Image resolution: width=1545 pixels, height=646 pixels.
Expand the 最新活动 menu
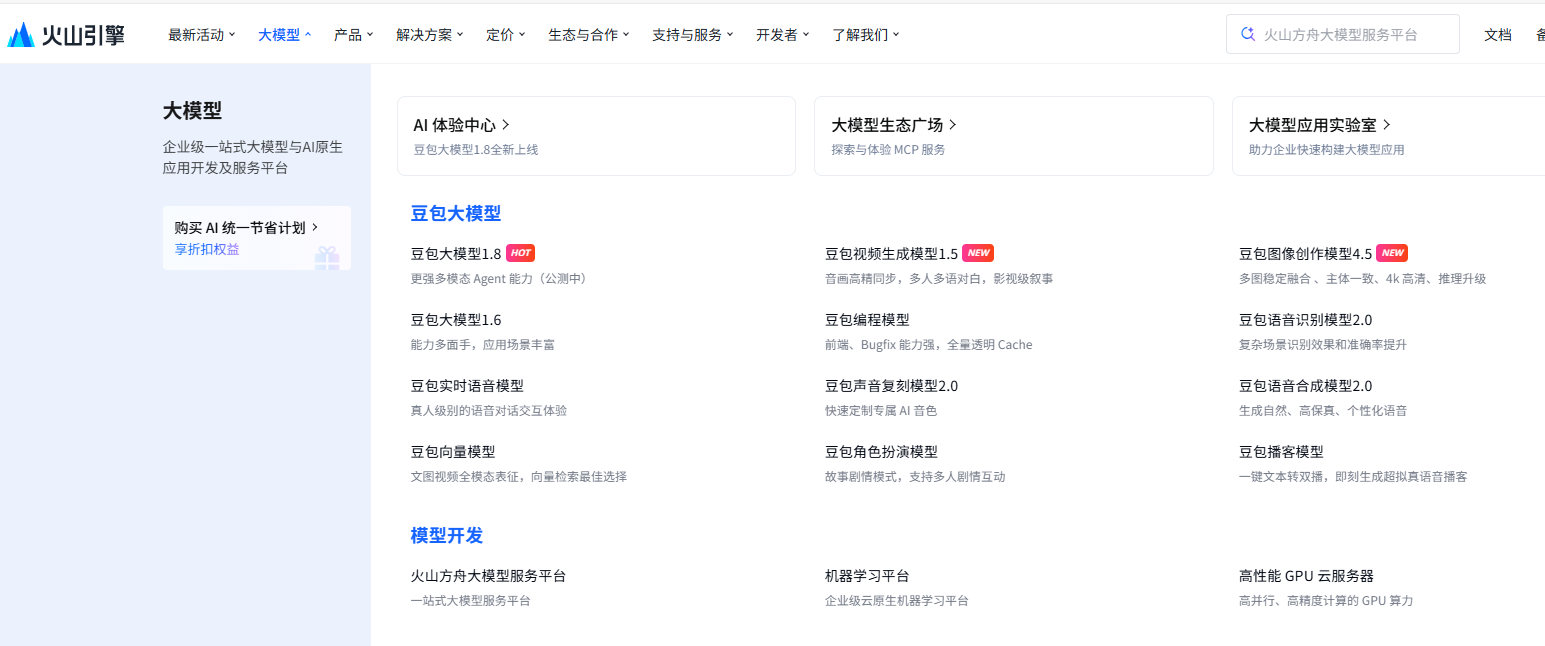click(202, 34)
